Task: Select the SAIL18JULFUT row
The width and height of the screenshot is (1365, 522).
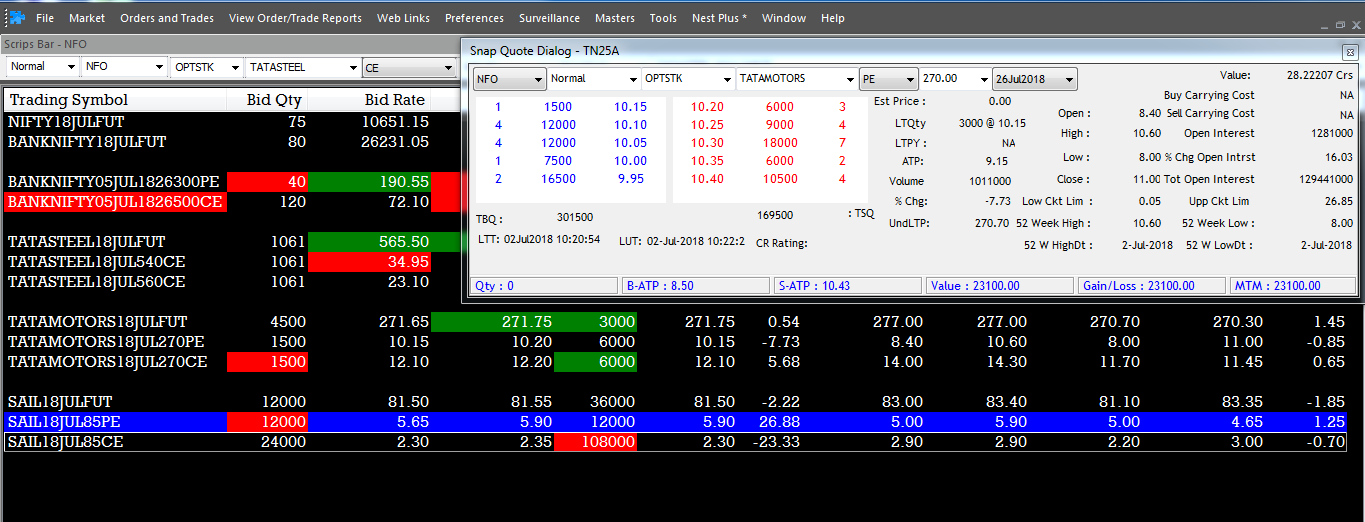Action: [x=675, y=402]
